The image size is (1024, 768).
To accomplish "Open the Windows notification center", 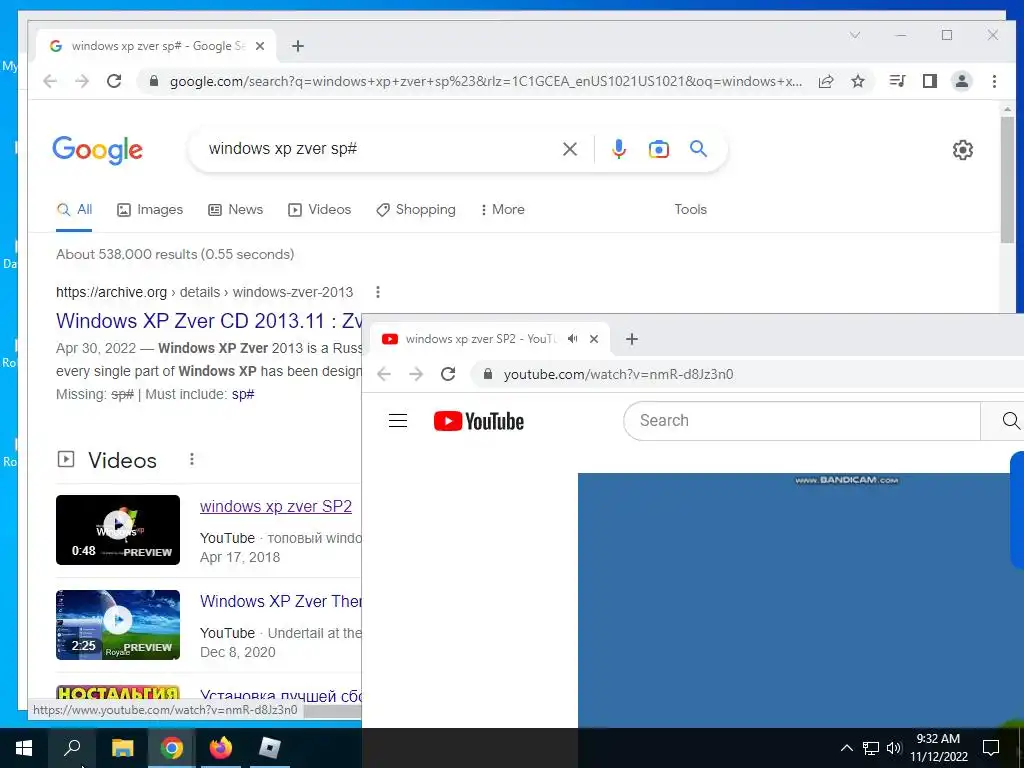I will point(991,748).
